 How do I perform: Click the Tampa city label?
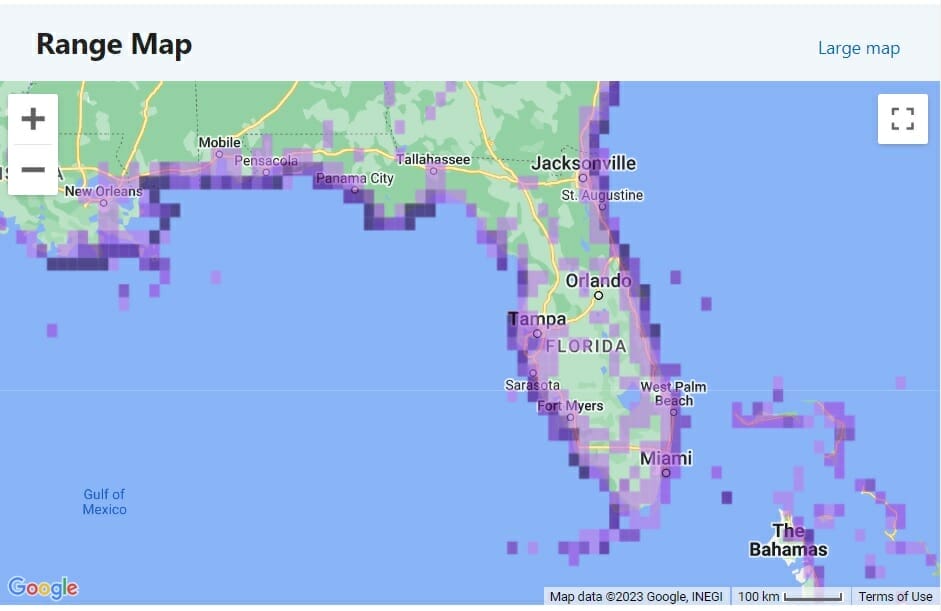click(x=537, y=319)
